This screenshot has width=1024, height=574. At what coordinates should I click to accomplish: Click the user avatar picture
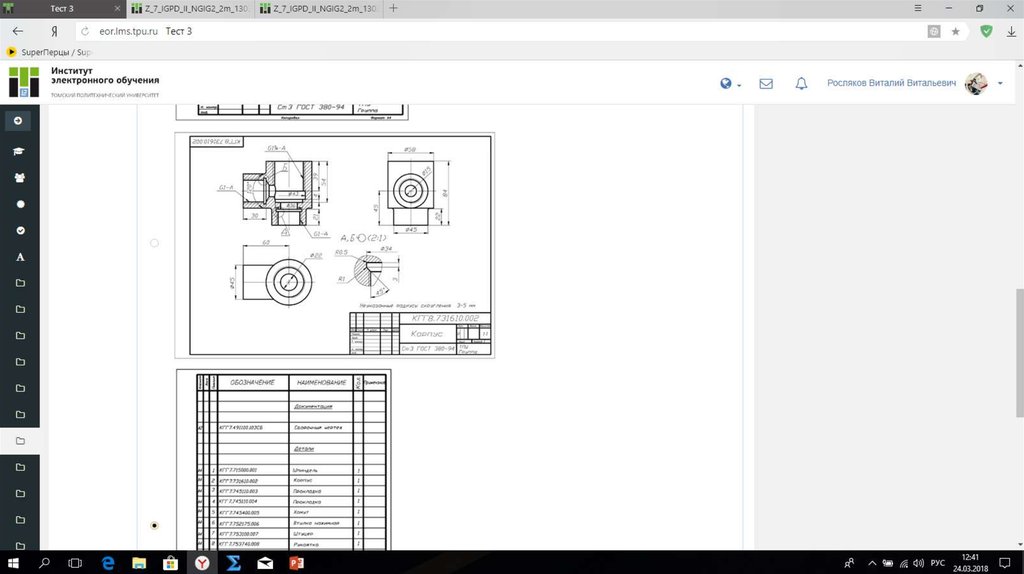point(976,84)
